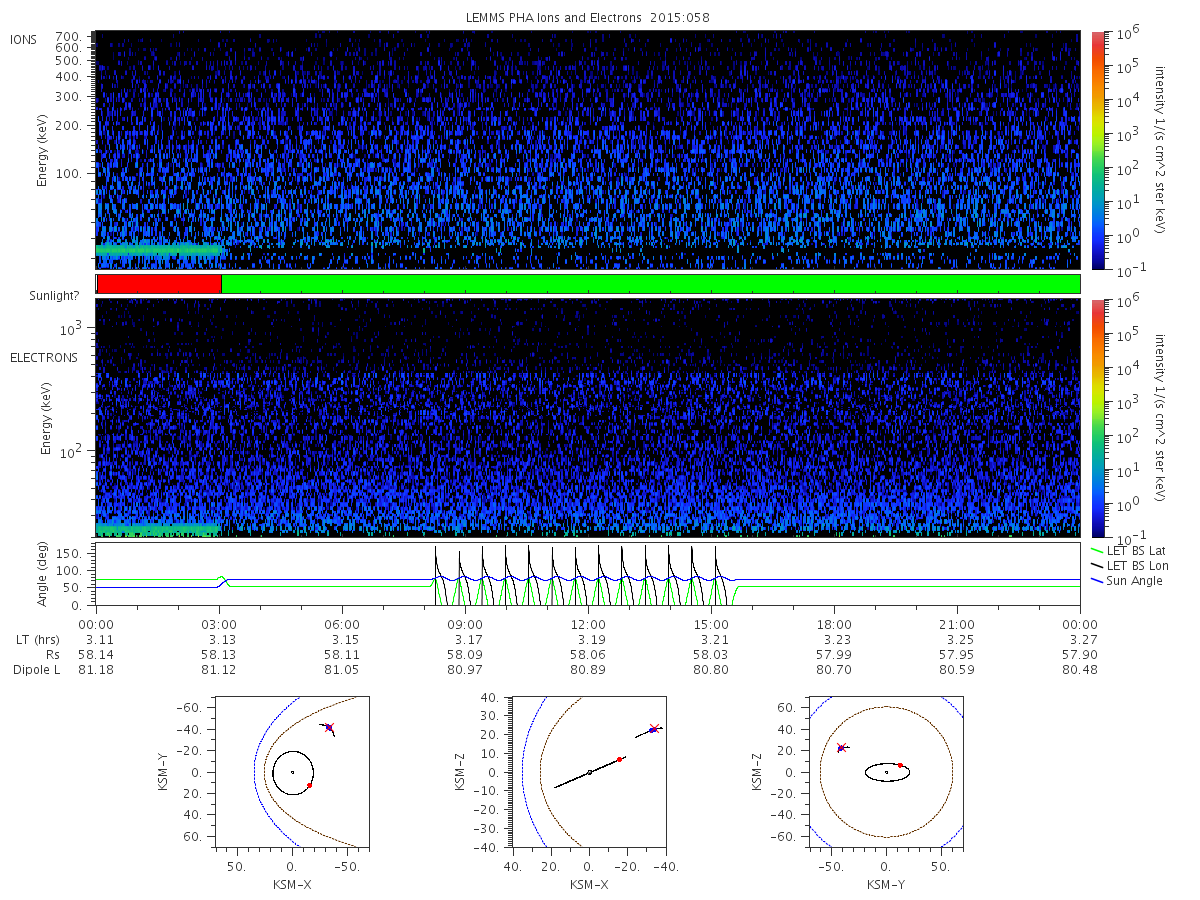Click the red X marker in the KSM-X/KSM-Y orbit plot
The height and width of the screenshot is (900, 1200).
tap(329, 727)
